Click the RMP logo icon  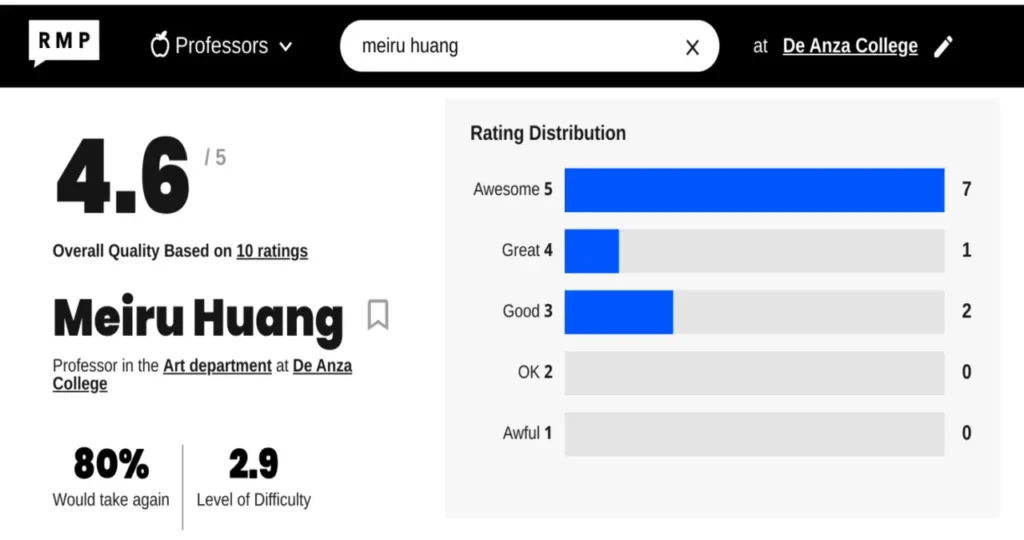tap(64, 43)
